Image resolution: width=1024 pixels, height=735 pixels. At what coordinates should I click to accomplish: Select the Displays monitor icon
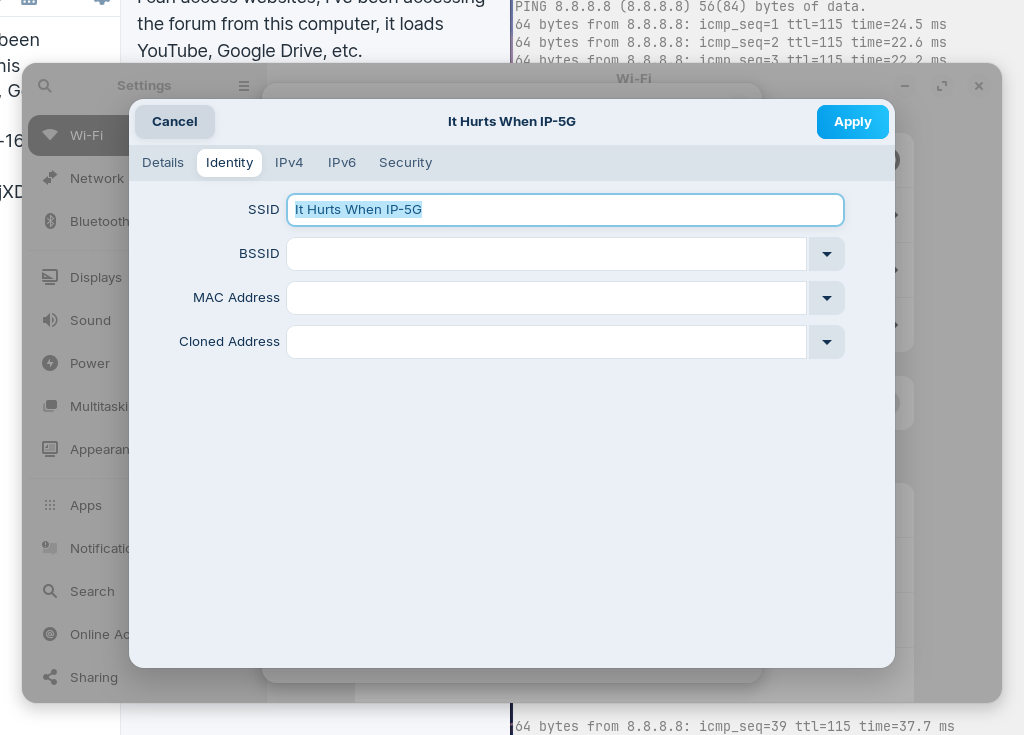pos(50,277)
